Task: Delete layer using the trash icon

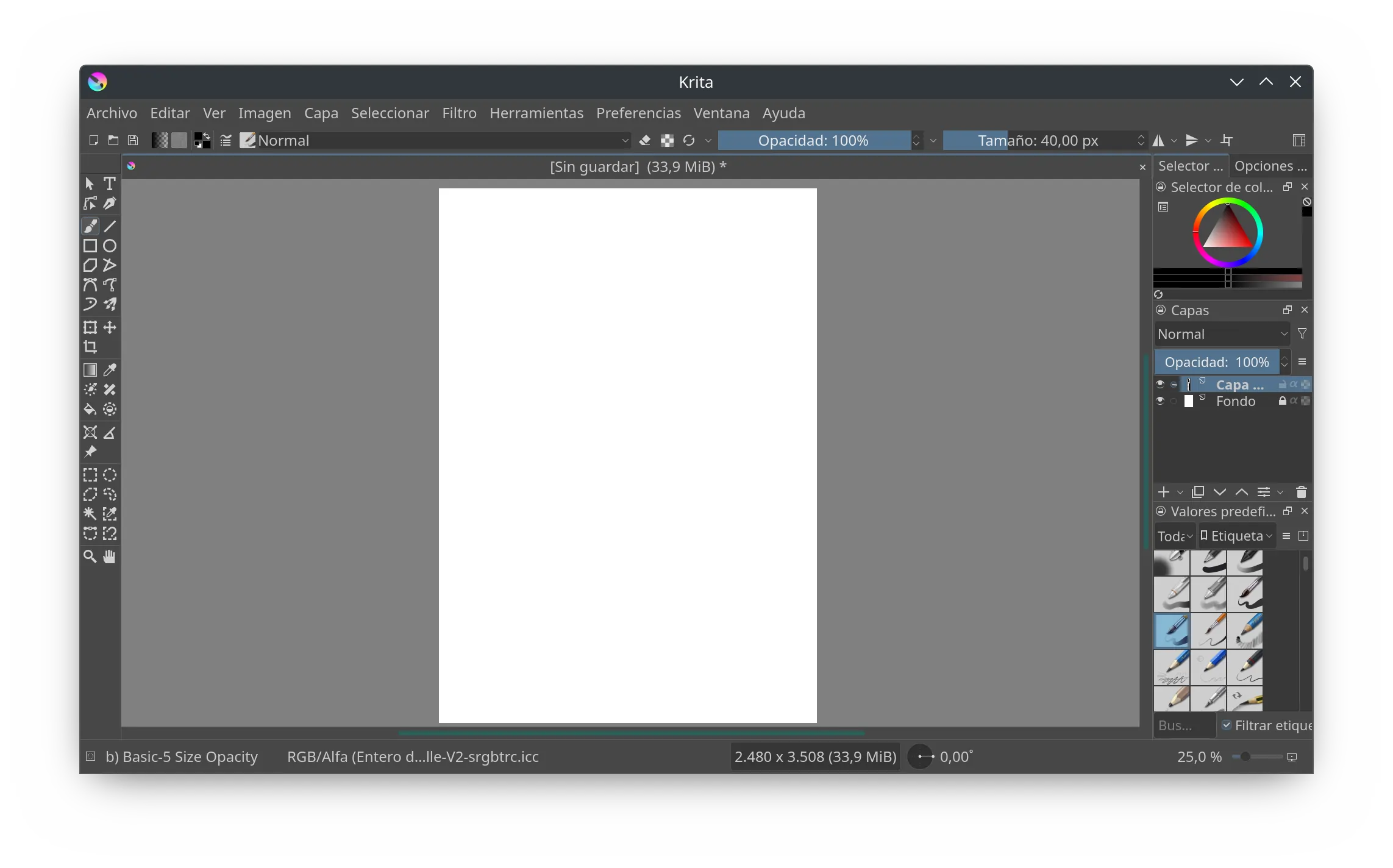Action: click(1301, 492)
